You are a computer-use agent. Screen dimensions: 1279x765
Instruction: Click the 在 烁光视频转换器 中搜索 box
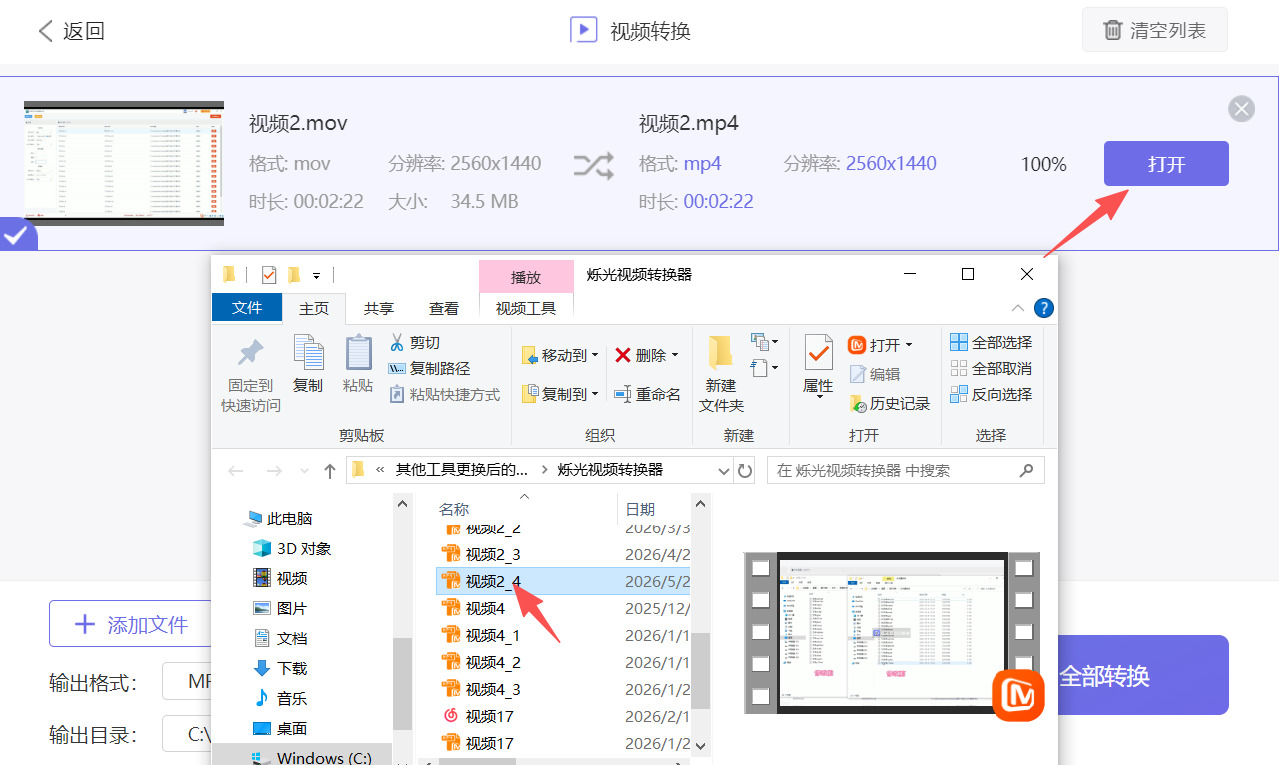point(905,470)
